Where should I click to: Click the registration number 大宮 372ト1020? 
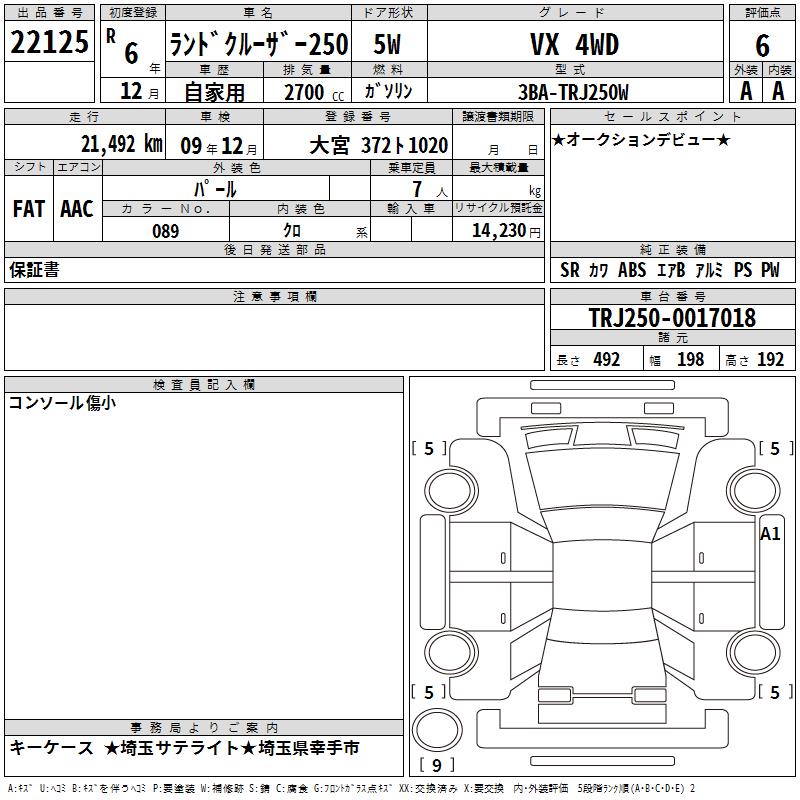click(x=379, y=145)
